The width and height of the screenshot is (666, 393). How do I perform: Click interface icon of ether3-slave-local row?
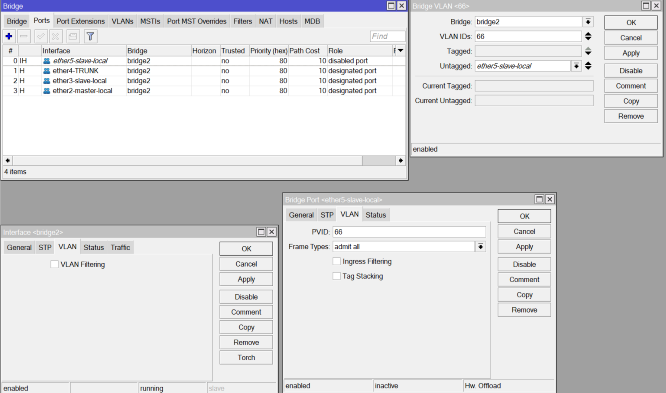[47, 81]
